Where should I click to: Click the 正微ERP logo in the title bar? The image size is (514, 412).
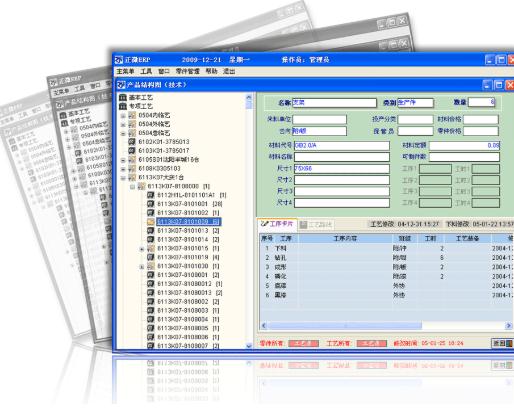(119, 60)
